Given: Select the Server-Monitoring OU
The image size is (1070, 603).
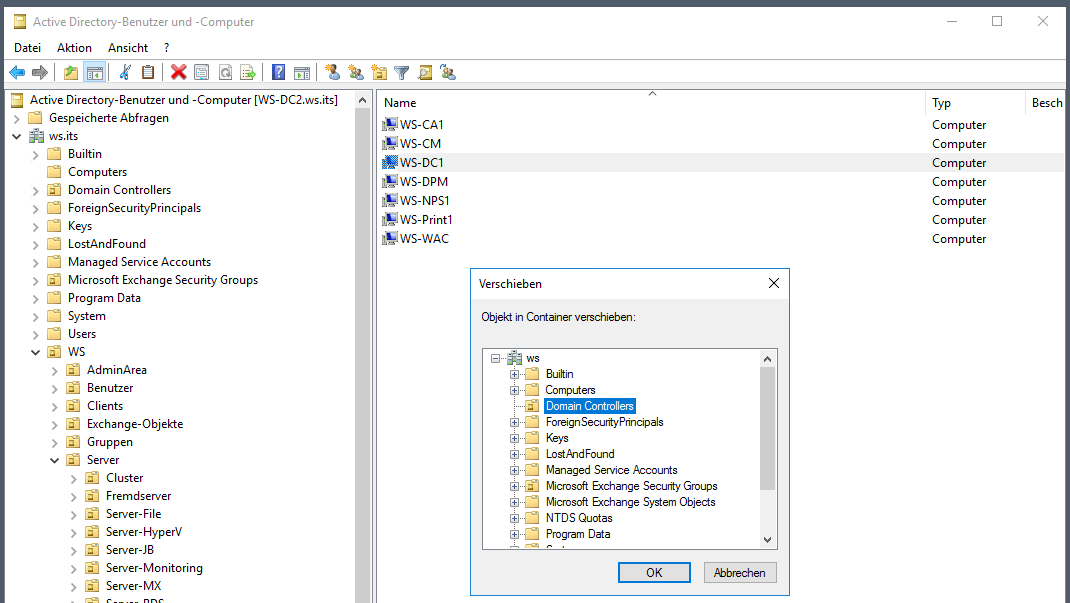Looking at the screenshot, I should 154,568.
